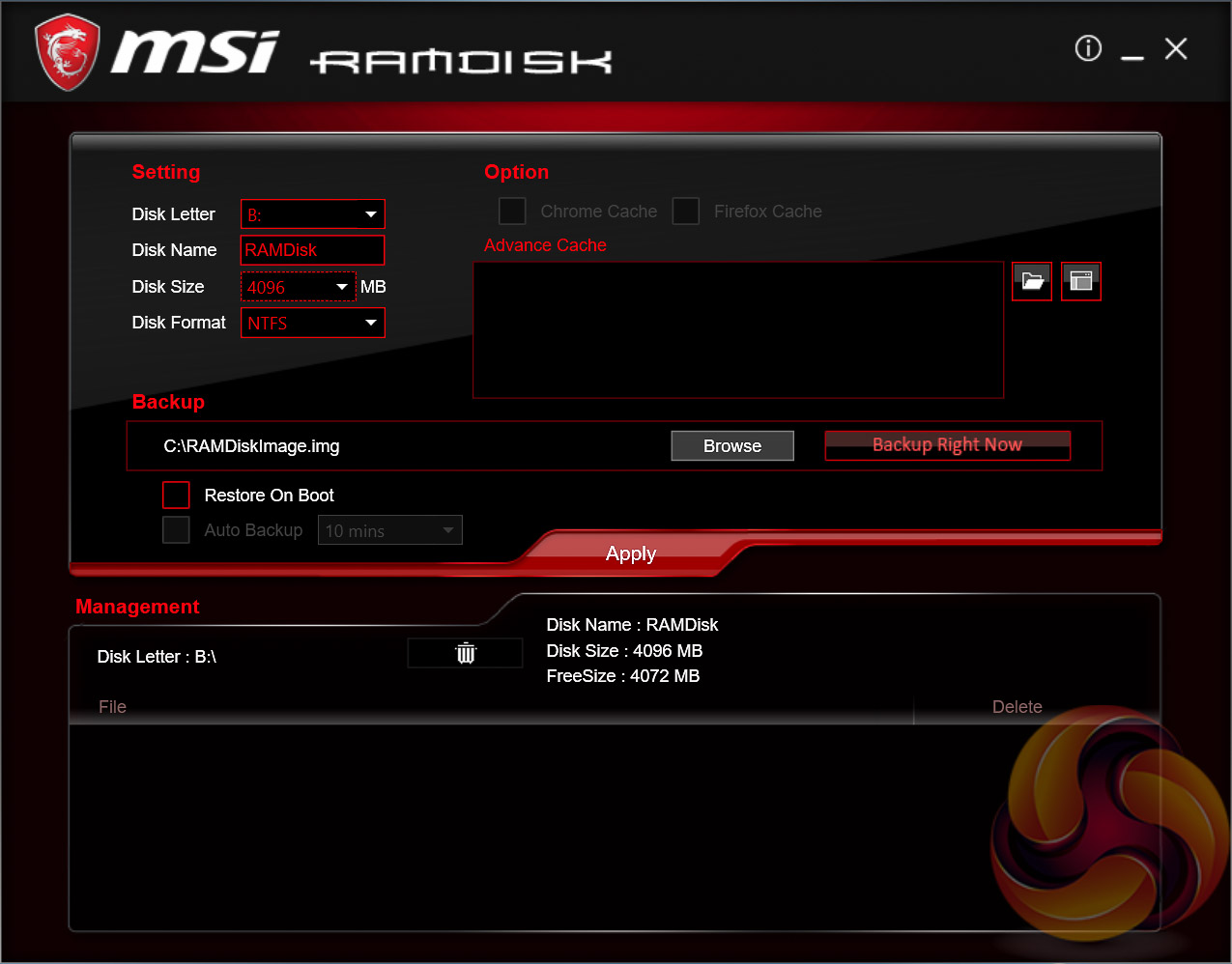
Task: Click the Disk Name input field
Action: click(x=313, y=250)
